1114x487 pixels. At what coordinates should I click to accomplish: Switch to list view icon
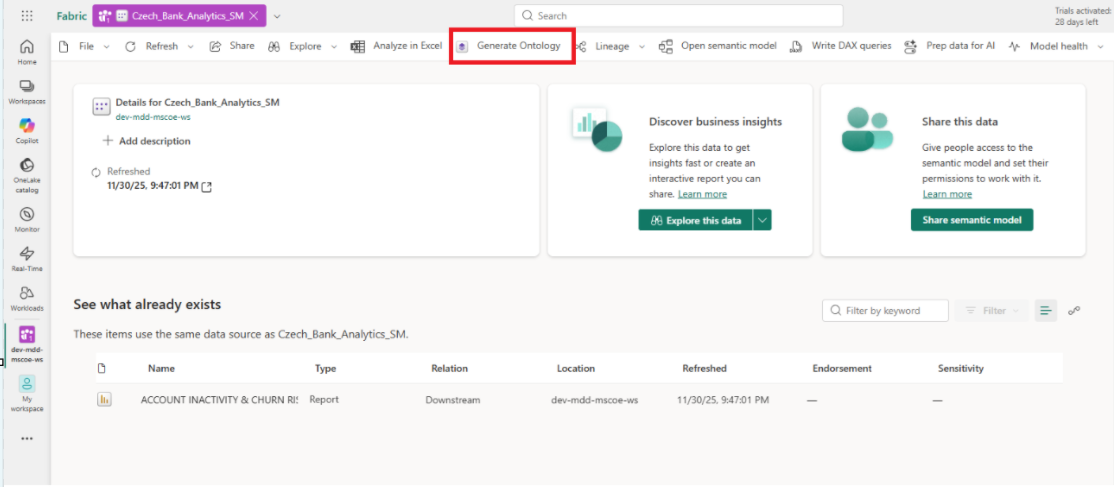tap(1045, 311)
